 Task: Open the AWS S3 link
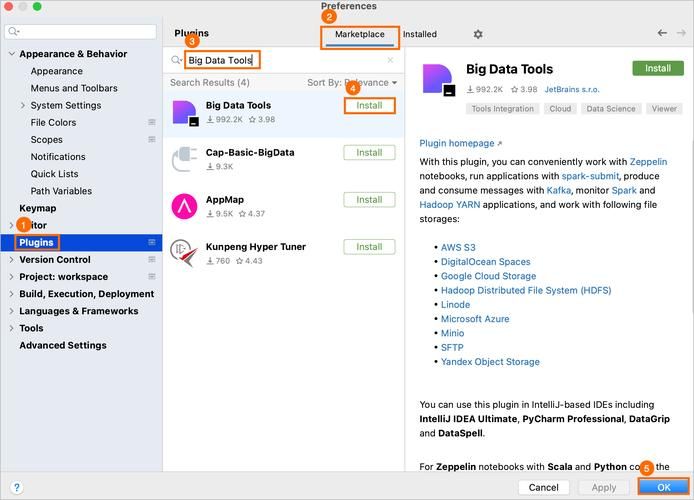point(458,247)
